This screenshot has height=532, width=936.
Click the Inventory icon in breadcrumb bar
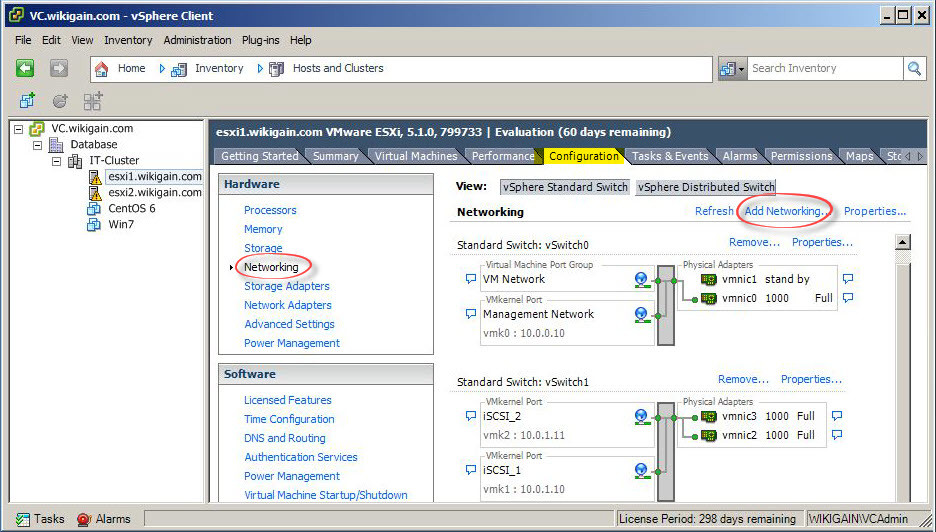(x=178, y=70)
